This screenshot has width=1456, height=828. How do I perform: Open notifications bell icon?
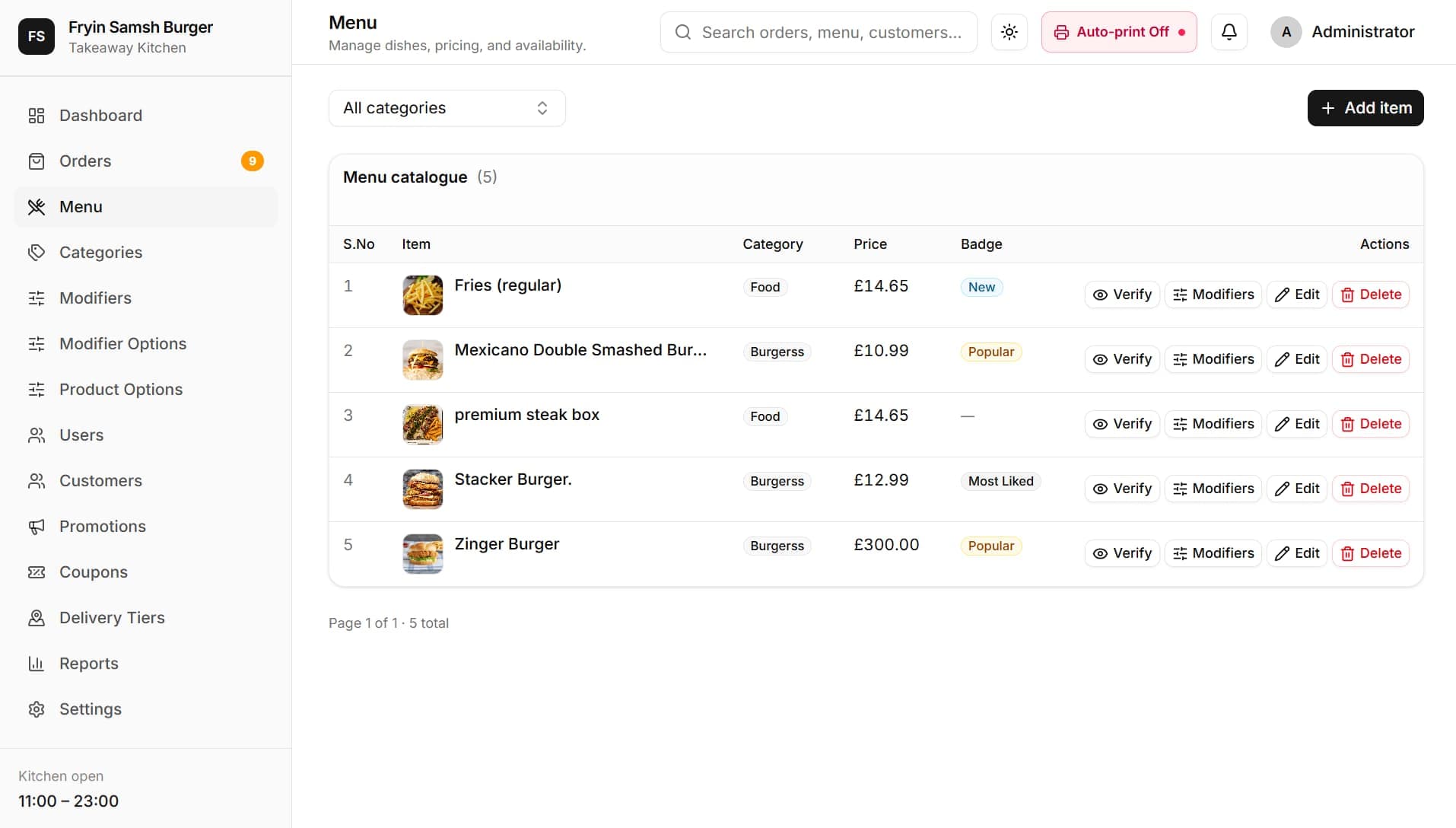[1229, 32]
